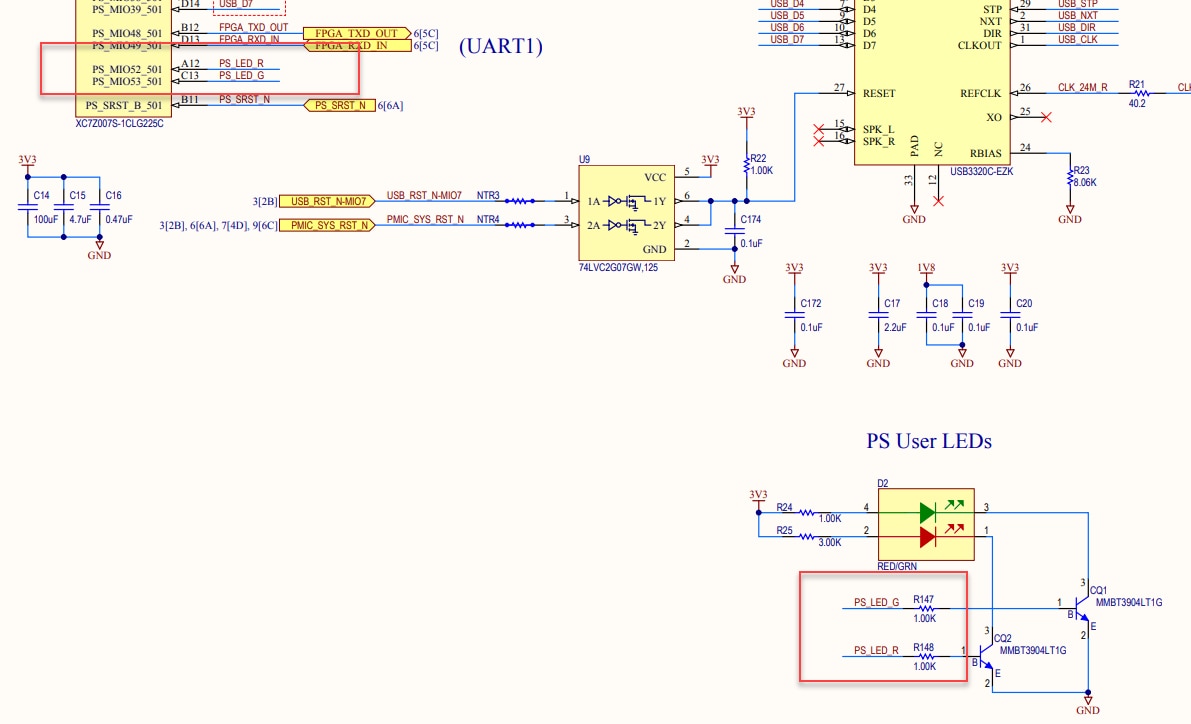Select PS_LED_G net label left of R147
The height and width of the screenshot is (724, 1191).
[x=877, y=602]
